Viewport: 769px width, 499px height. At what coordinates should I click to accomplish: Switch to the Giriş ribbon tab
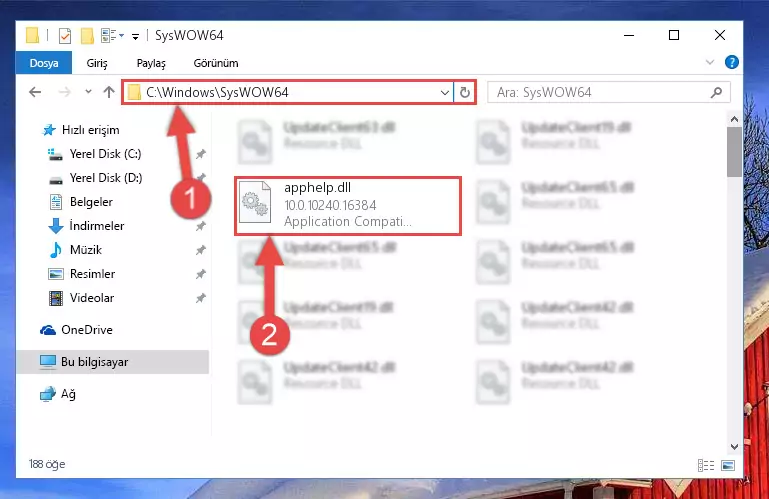point(97,63)
